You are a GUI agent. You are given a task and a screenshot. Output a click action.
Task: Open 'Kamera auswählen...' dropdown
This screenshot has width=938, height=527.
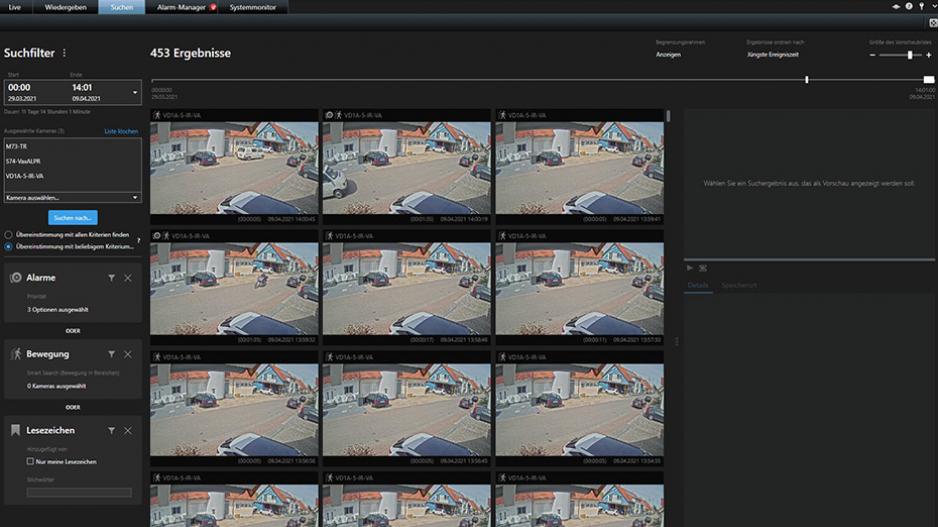pos(72,197)
